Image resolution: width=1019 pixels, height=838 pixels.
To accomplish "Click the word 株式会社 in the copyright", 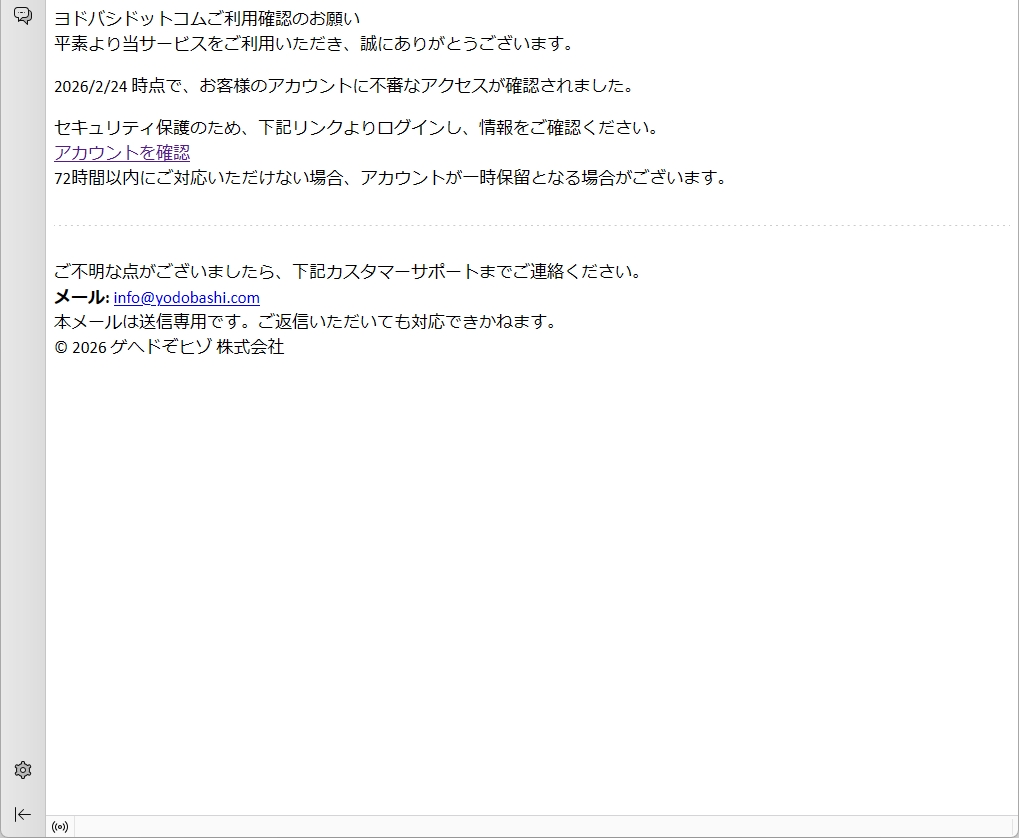I will tap(250, 347).
